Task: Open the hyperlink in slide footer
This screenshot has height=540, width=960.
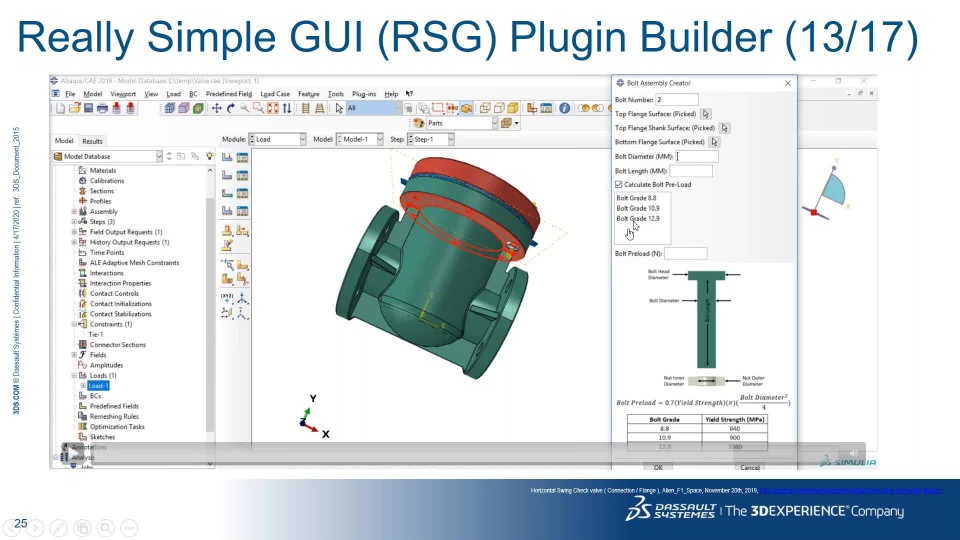Action: click(x=850, y=490)
